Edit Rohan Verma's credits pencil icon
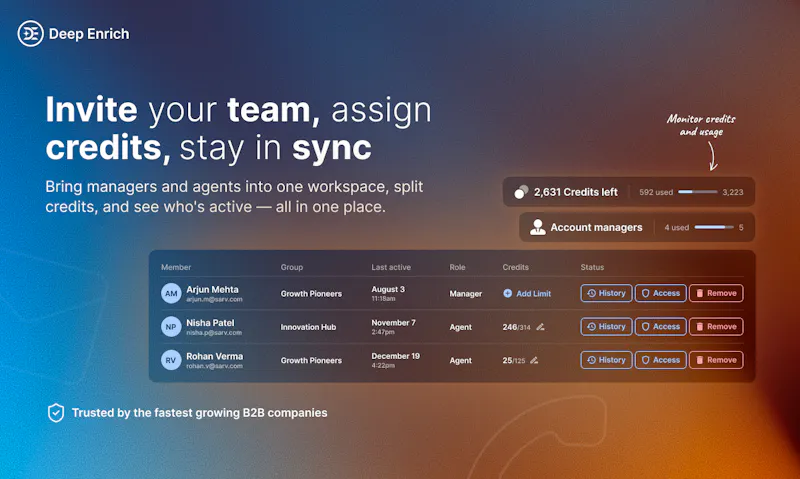 point(534,360)
